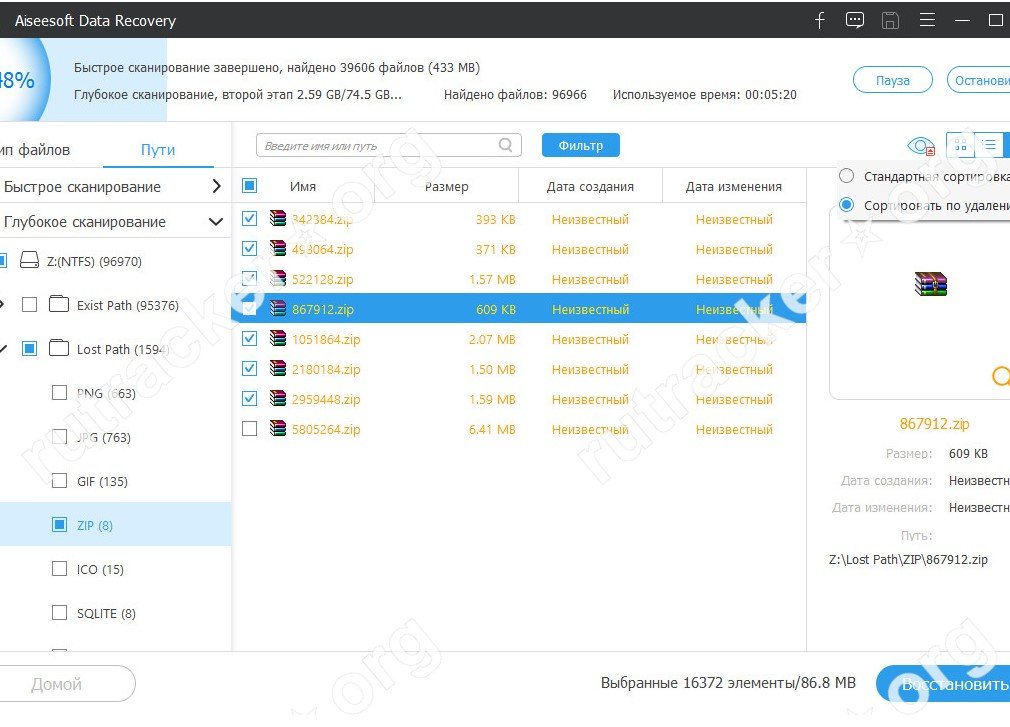The height and width of the screenshot is (727, 1010).
Task: Uncheck the 2180184.zip checkbox
Action: tap(249, 368)
